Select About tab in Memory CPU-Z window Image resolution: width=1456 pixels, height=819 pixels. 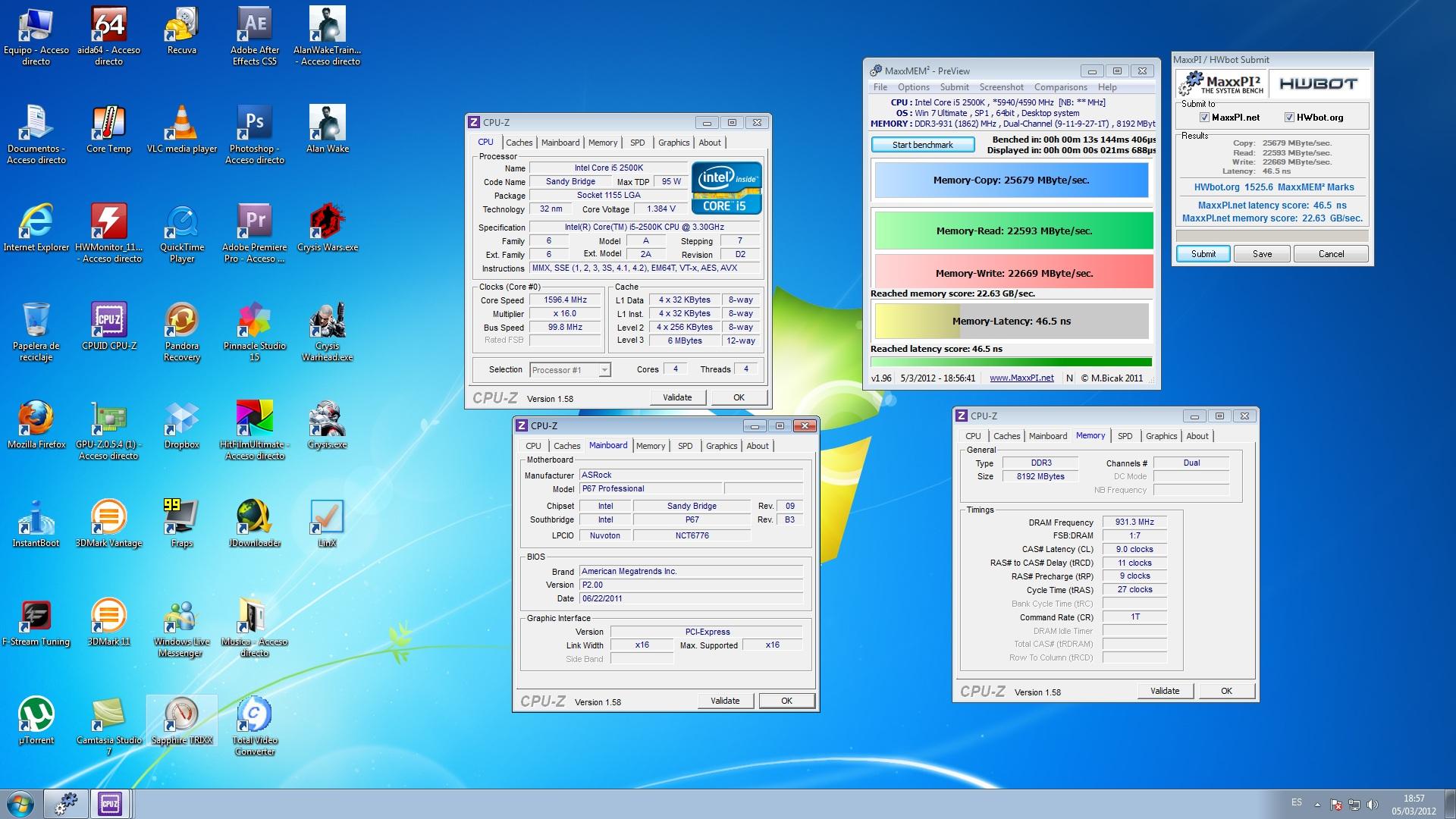pyautogui.click(x=1197, y=436)
